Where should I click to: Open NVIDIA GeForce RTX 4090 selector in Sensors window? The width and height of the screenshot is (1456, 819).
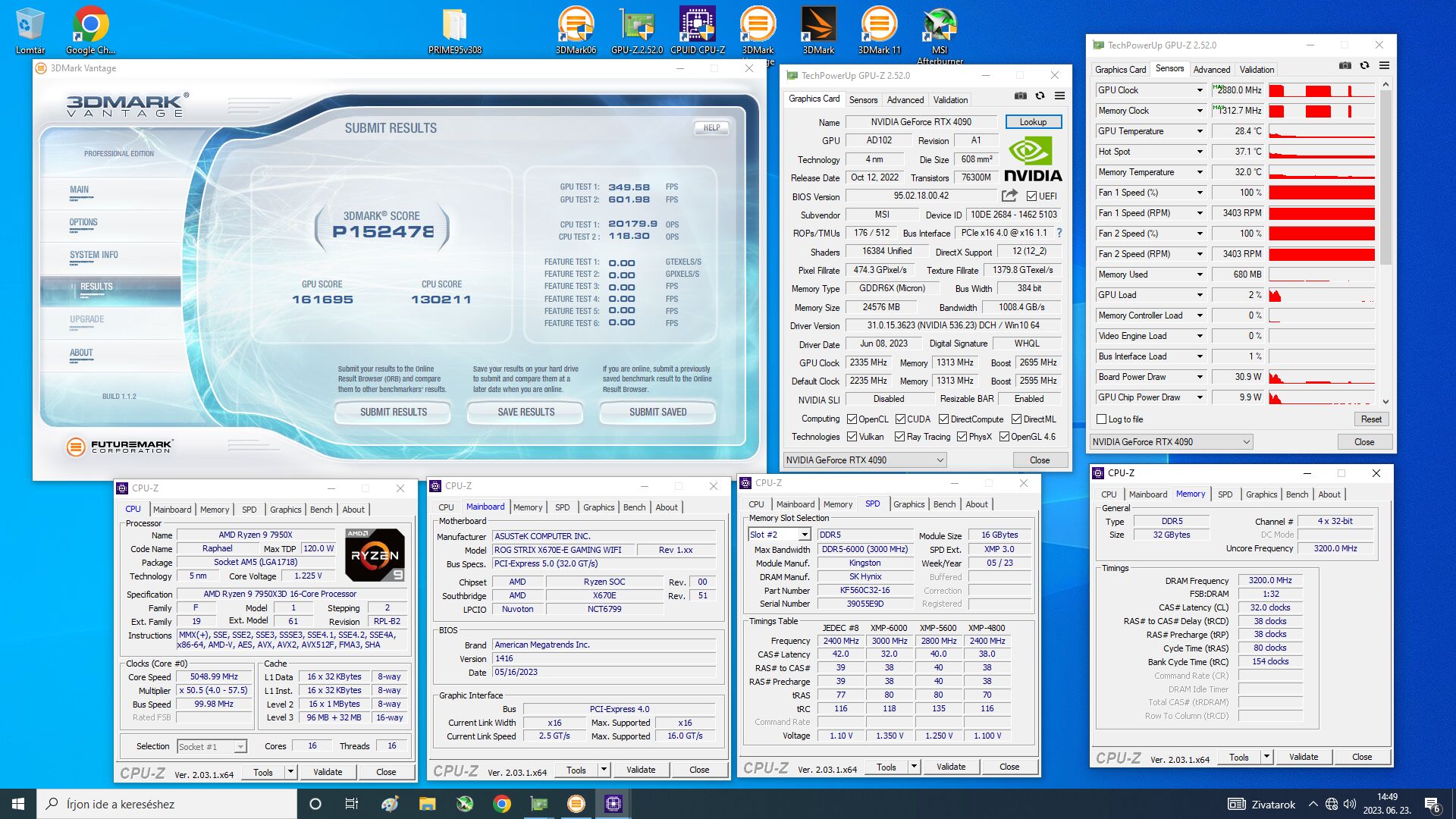1171,442
